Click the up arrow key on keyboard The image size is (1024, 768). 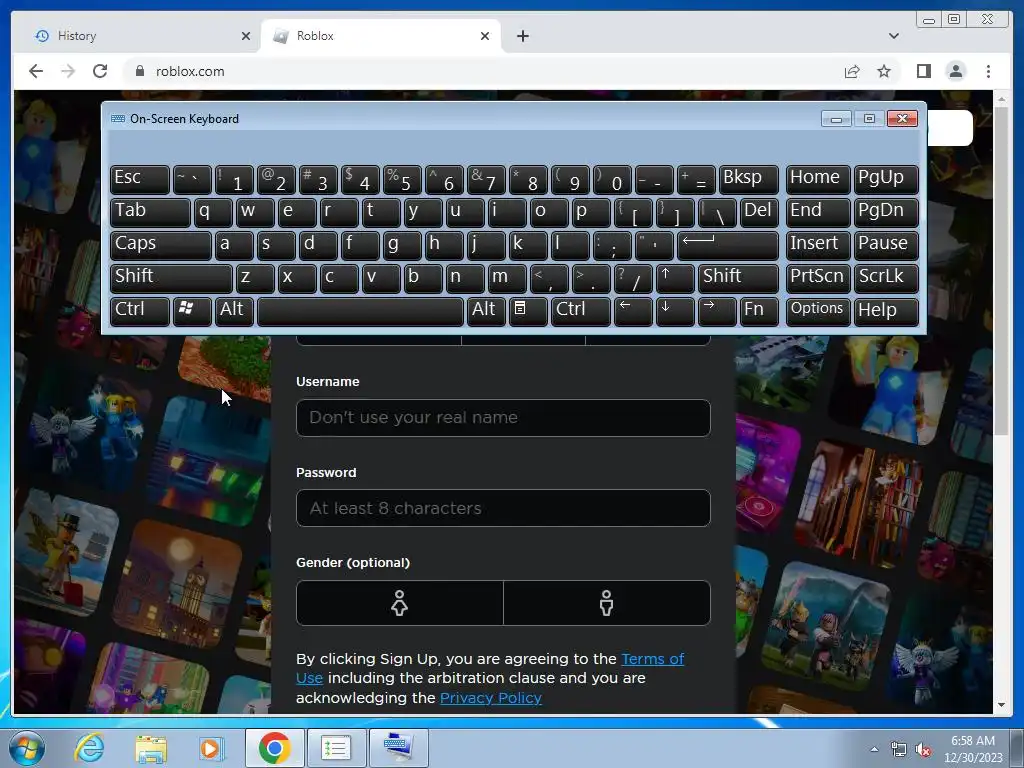(675, 278)
